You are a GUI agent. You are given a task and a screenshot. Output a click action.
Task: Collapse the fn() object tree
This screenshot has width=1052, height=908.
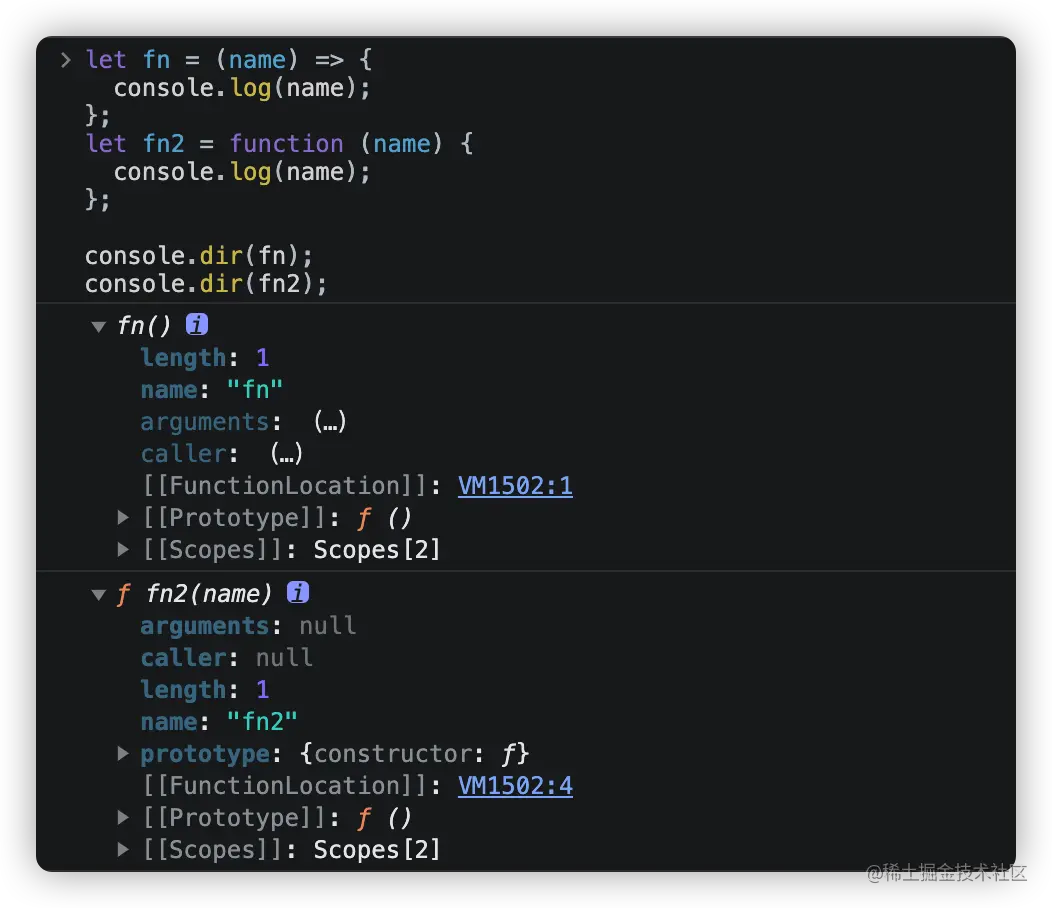pyautogui.click(x=99, y=327)
